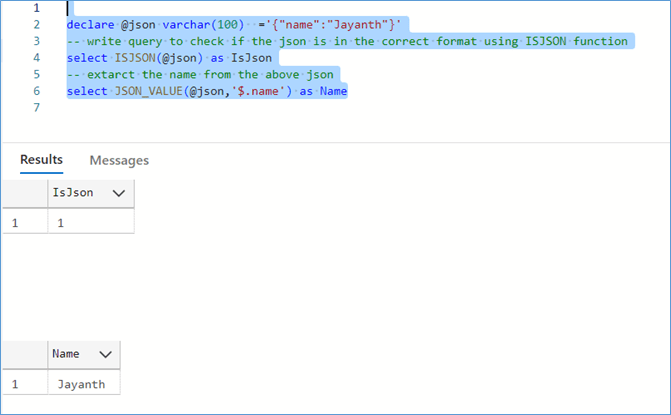Screen dimensions: 671x415
Task: Switch to the Results tab
Action: point(42,160)
